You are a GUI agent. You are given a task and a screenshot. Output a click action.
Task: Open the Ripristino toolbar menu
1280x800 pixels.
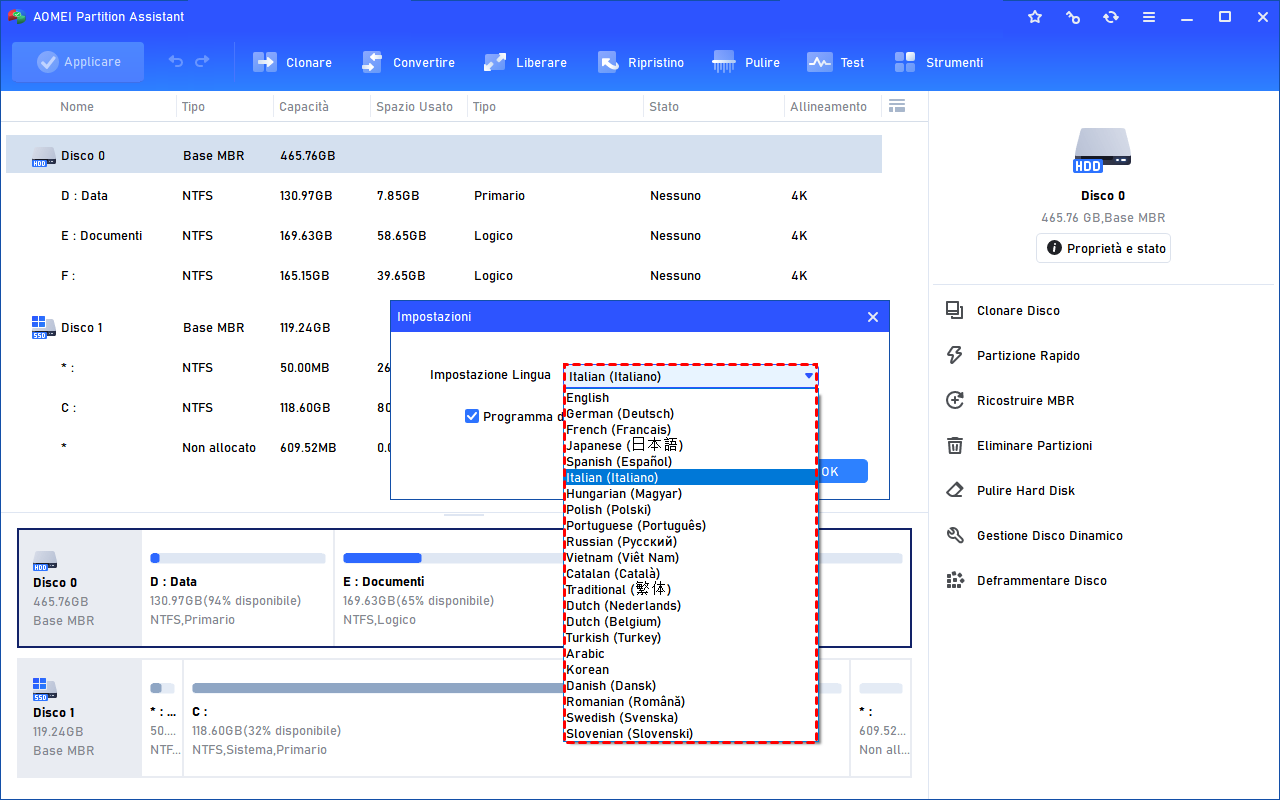641,62
